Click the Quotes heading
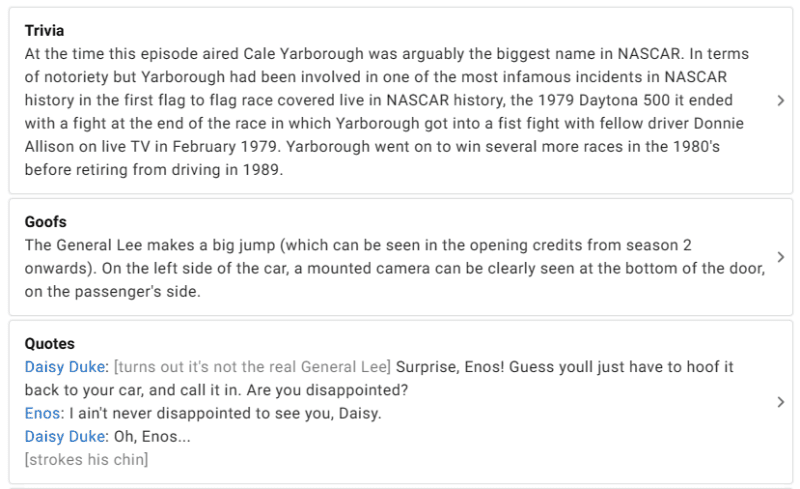 click(49, 344)
